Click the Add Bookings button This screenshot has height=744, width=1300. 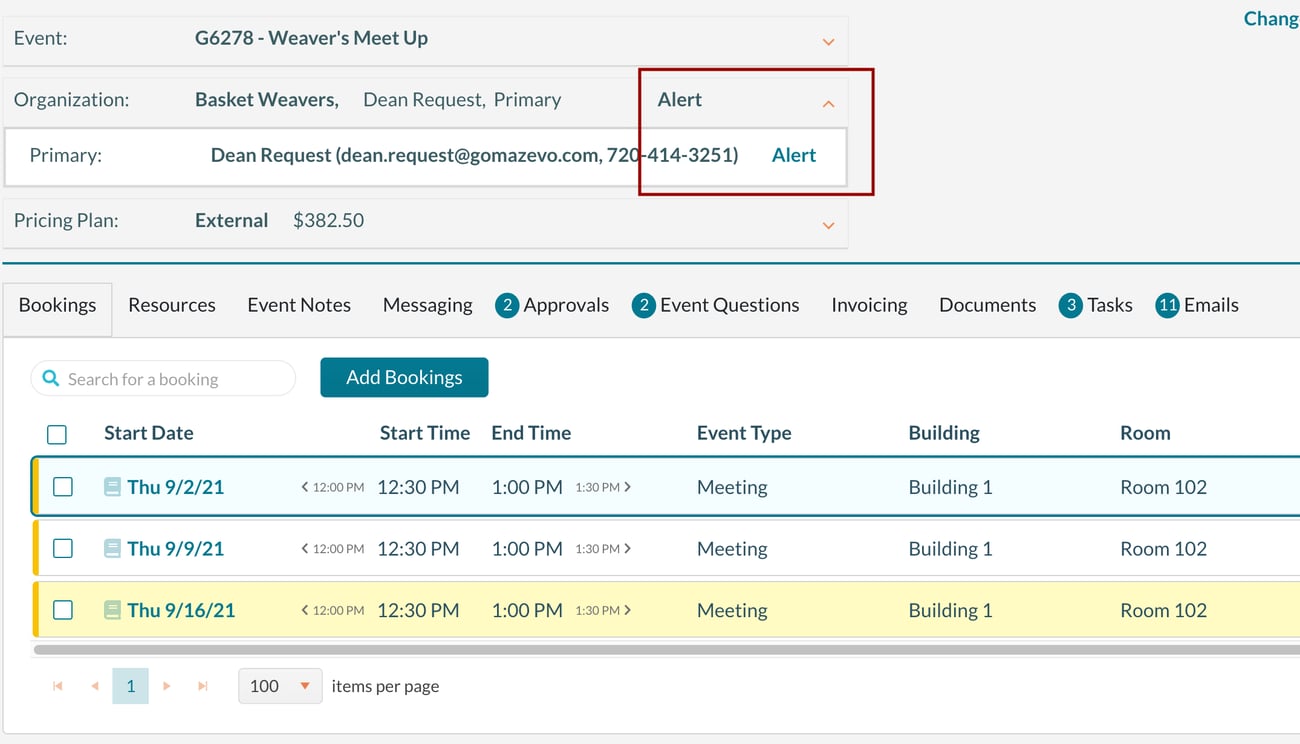coord(404,377)
